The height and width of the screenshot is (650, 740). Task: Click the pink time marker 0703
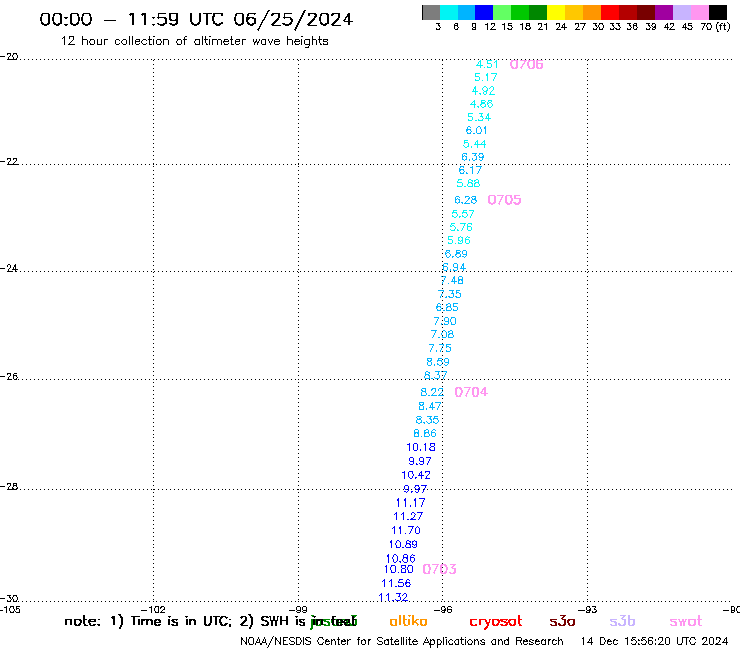439,569
